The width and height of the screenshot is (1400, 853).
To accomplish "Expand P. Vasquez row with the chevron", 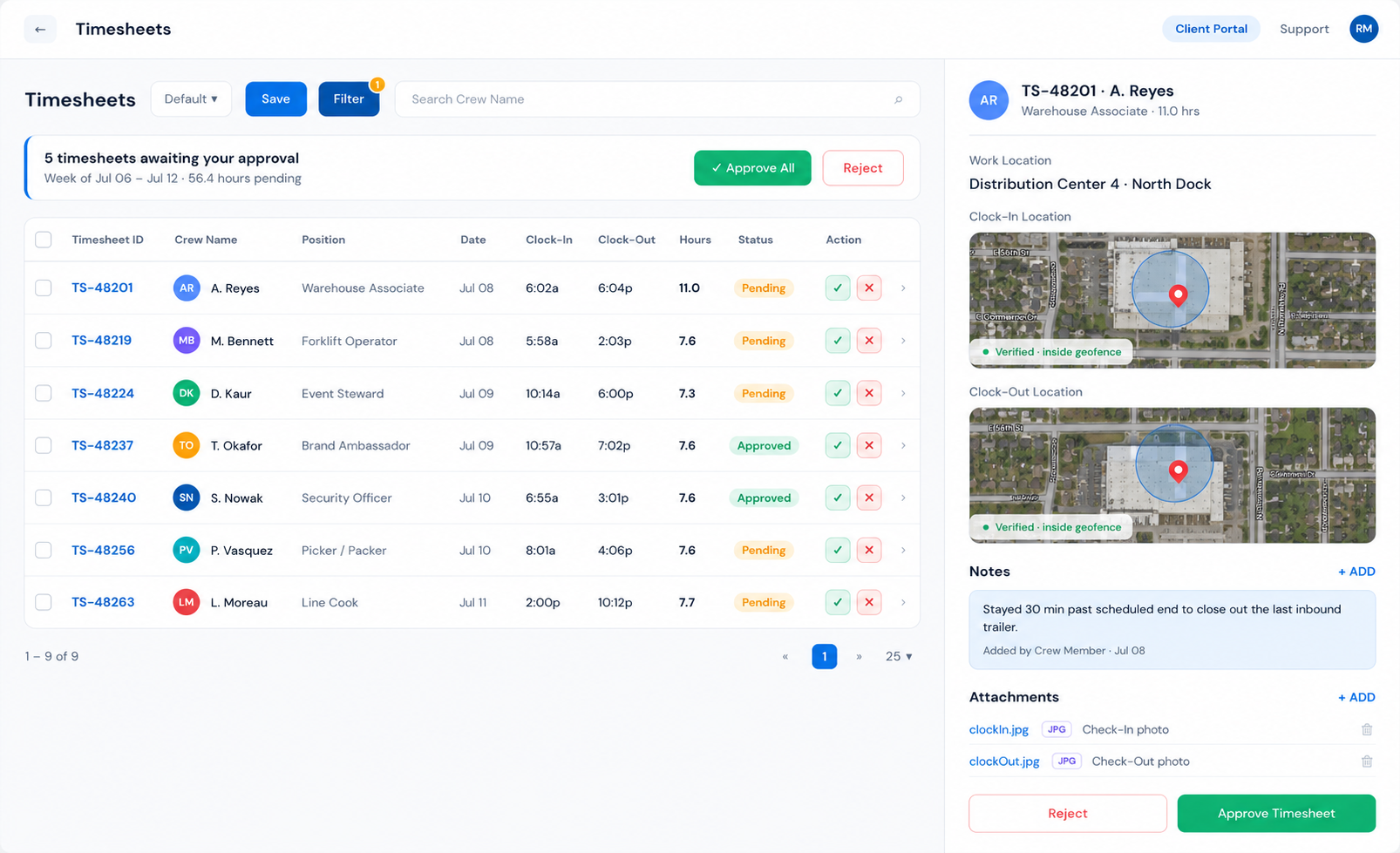I will pos(903,550).
